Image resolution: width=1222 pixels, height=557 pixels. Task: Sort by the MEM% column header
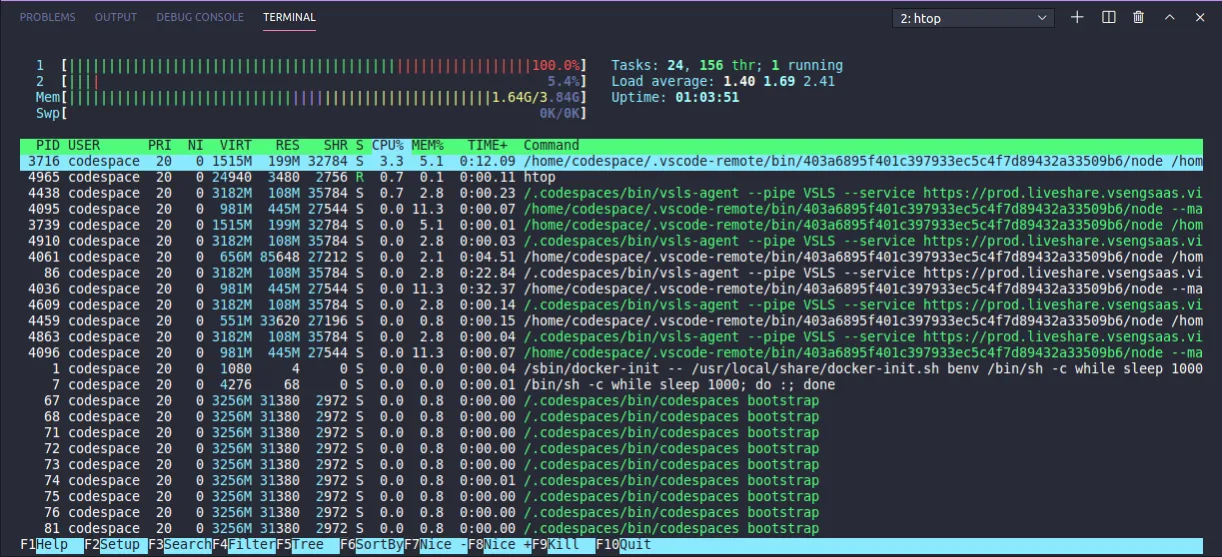click(x=428, y=145)
